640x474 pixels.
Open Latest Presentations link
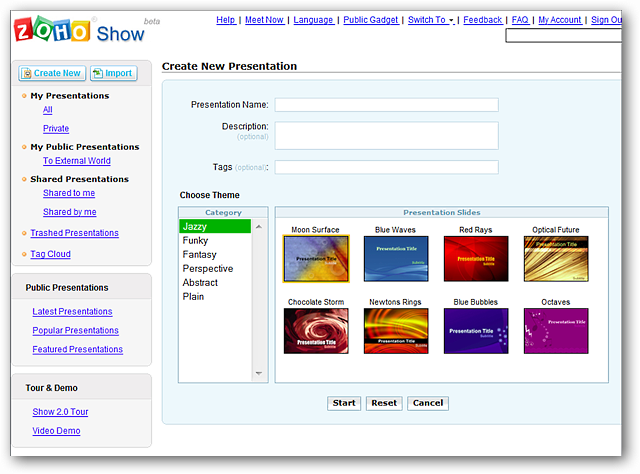pos(72,311)
